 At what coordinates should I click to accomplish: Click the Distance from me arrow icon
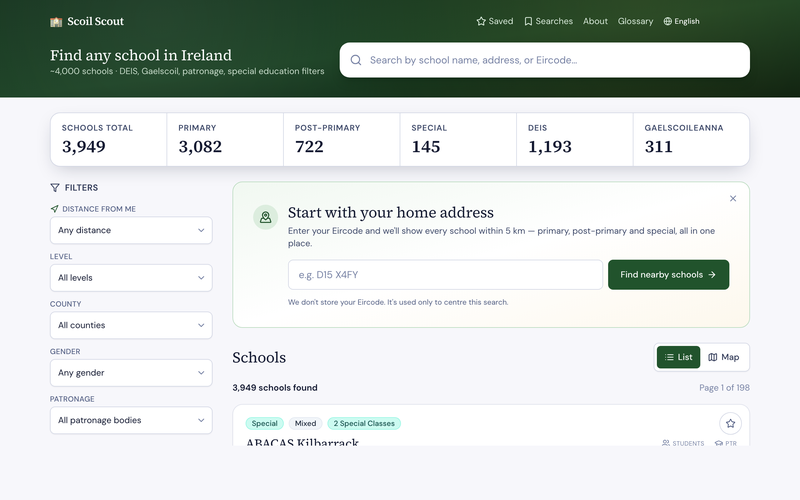click(55, 209)
